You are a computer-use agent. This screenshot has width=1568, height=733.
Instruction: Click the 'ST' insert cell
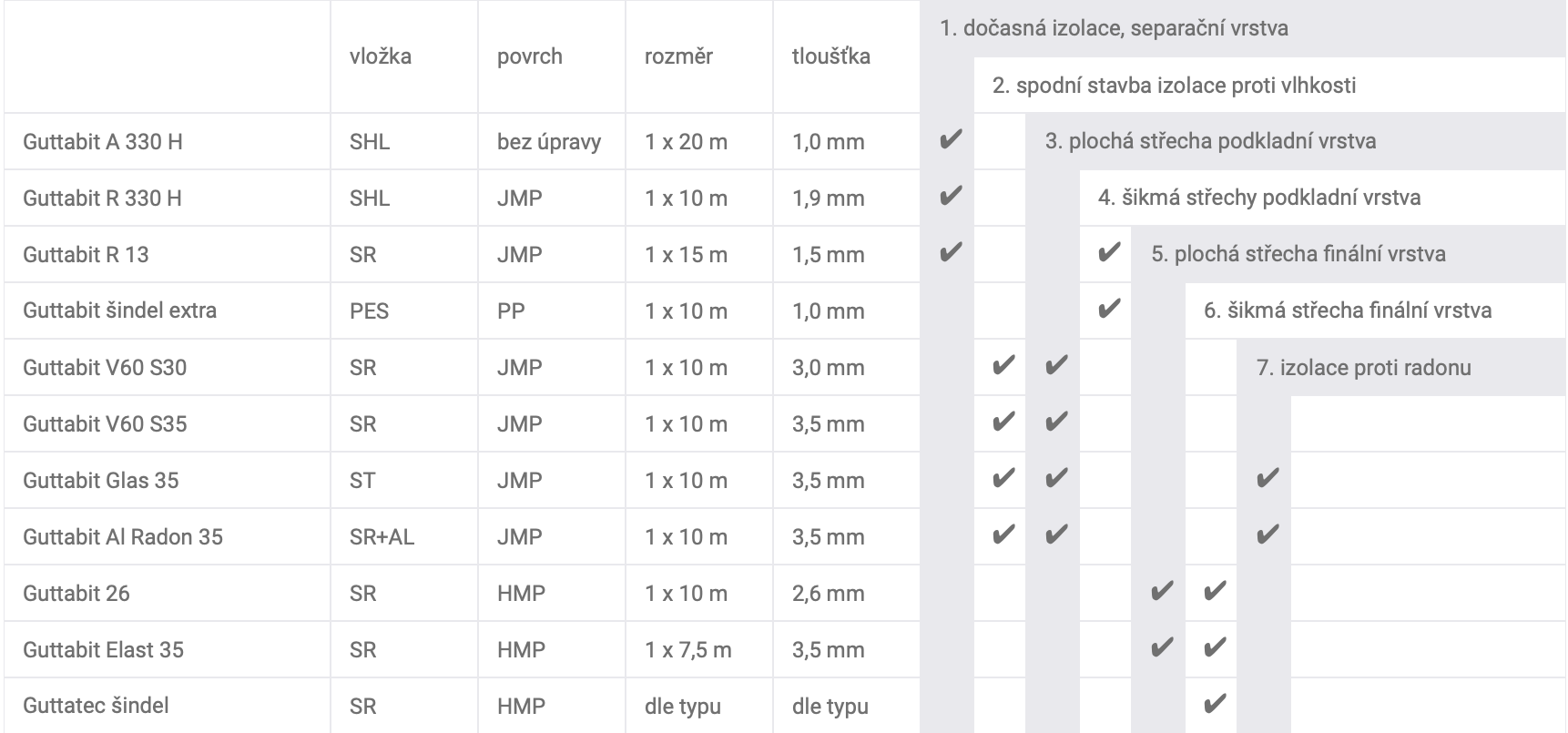[362, 481]
